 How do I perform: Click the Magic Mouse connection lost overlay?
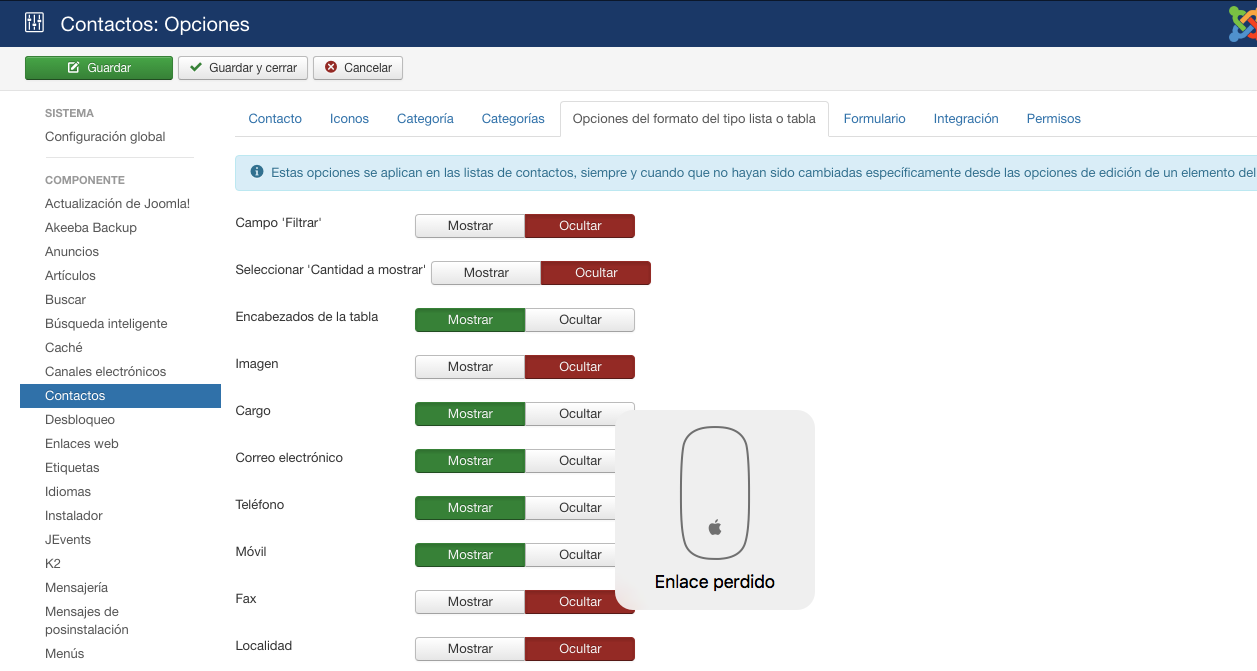pyautogui.click(x=714, y=509)
